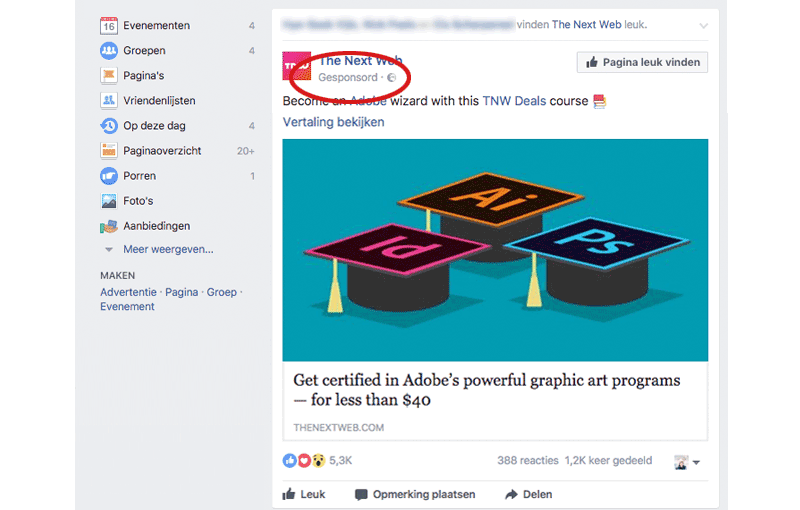Click the Evenement create link
The width and height of the screenshot is (800, 510).
127,307
